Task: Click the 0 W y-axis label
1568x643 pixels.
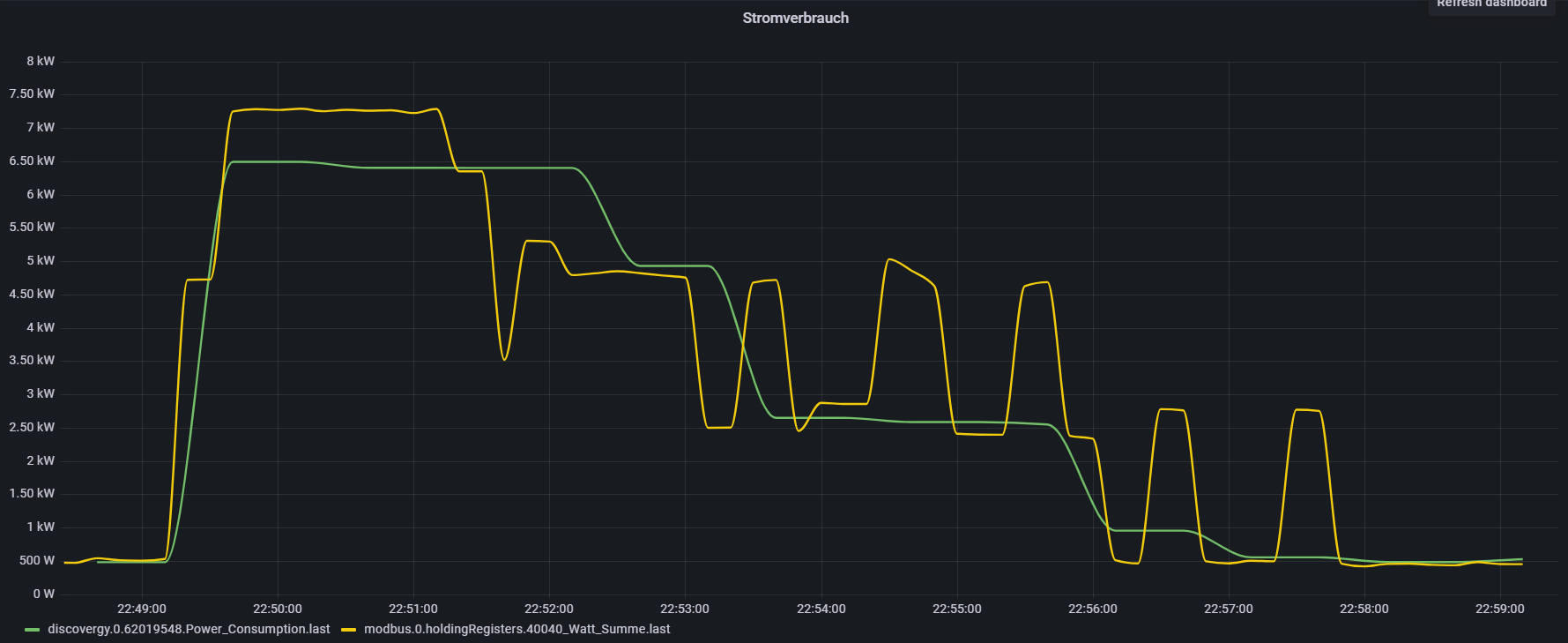Action: [44, 594]
